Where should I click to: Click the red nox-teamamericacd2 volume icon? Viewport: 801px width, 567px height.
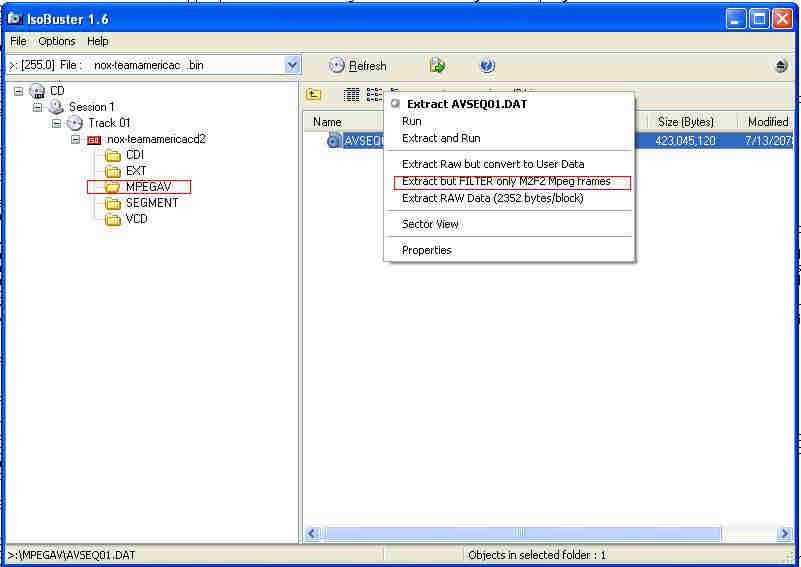(x=94, y=139)
